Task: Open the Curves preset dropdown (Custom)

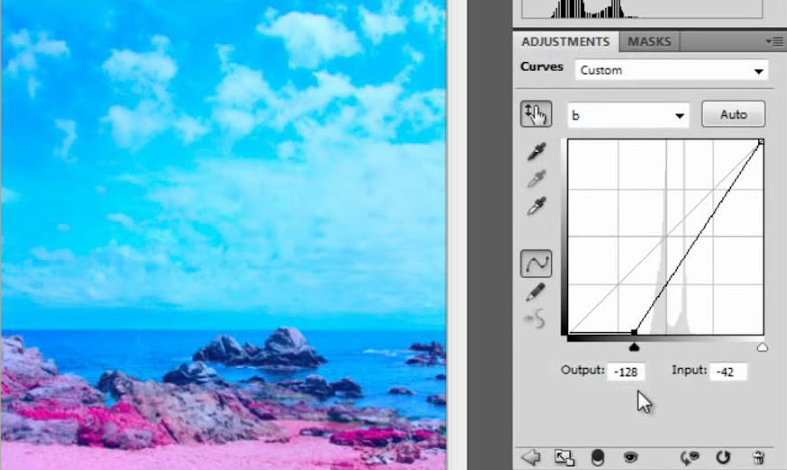Action: 671,70
